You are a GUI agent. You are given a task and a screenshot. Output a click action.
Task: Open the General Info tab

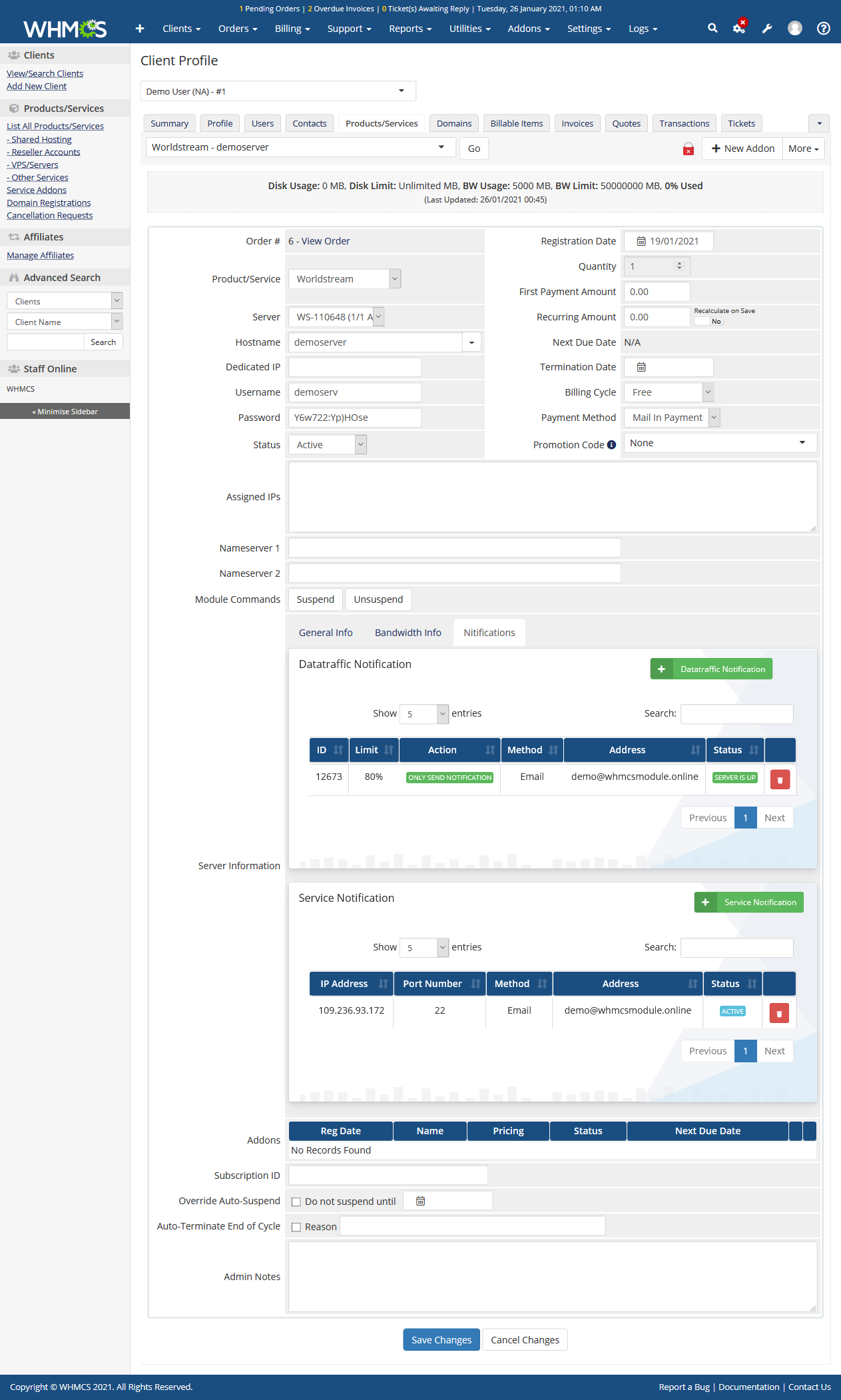326,633
